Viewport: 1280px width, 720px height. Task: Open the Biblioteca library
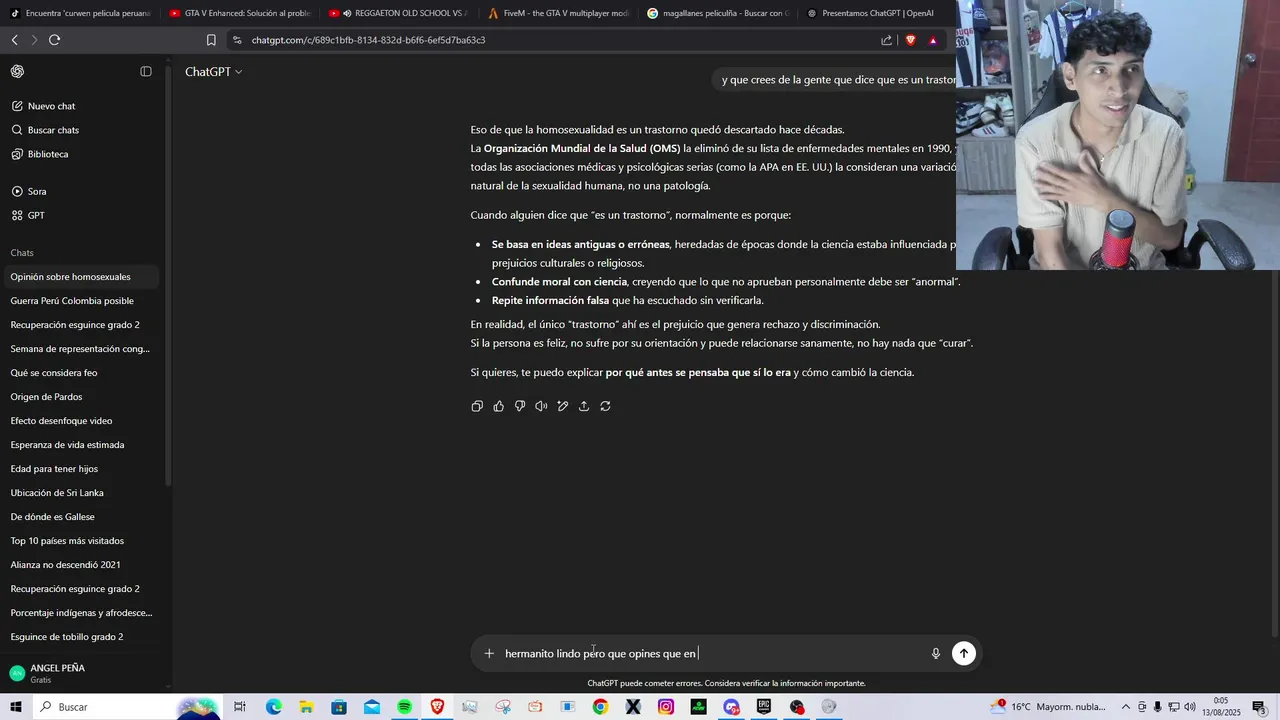coord(81,154)
